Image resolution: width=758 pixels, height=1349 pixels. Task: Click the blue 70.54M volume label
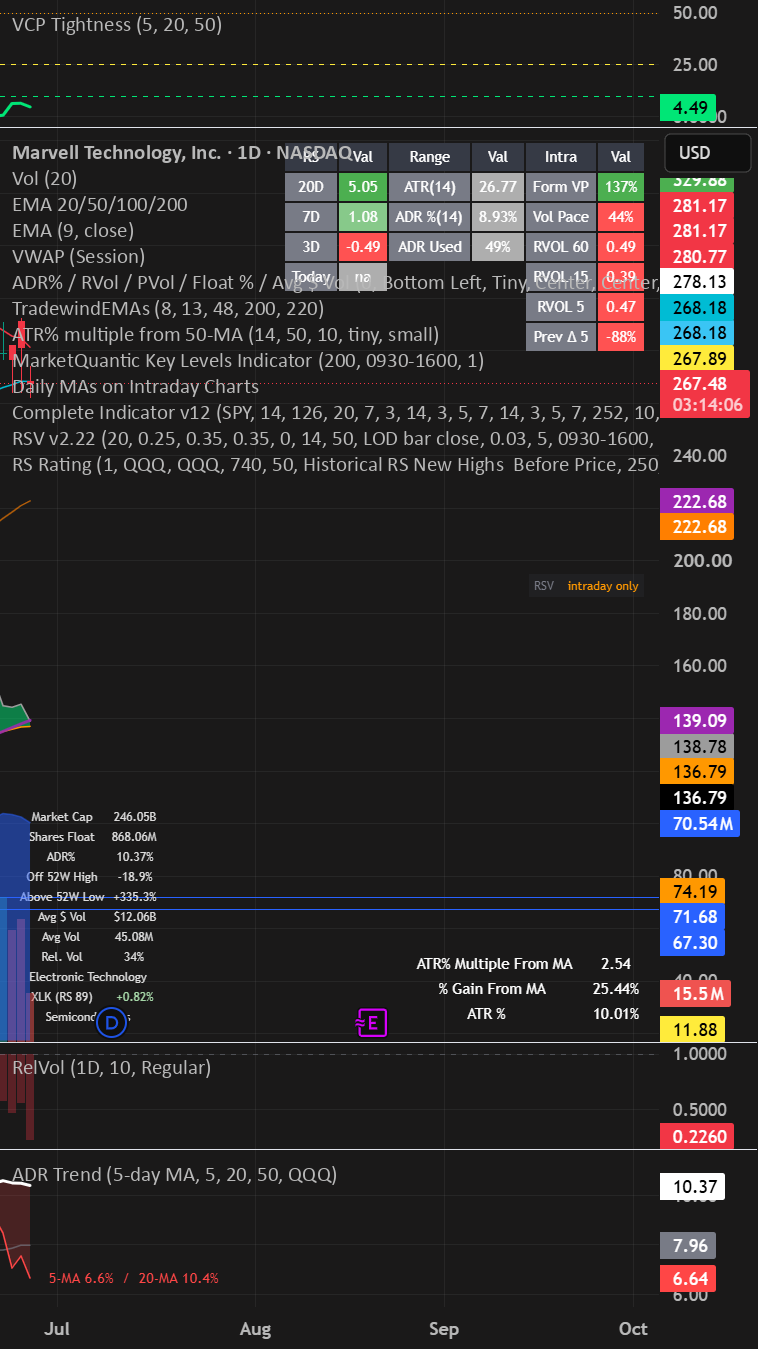[x=700, y=824]
